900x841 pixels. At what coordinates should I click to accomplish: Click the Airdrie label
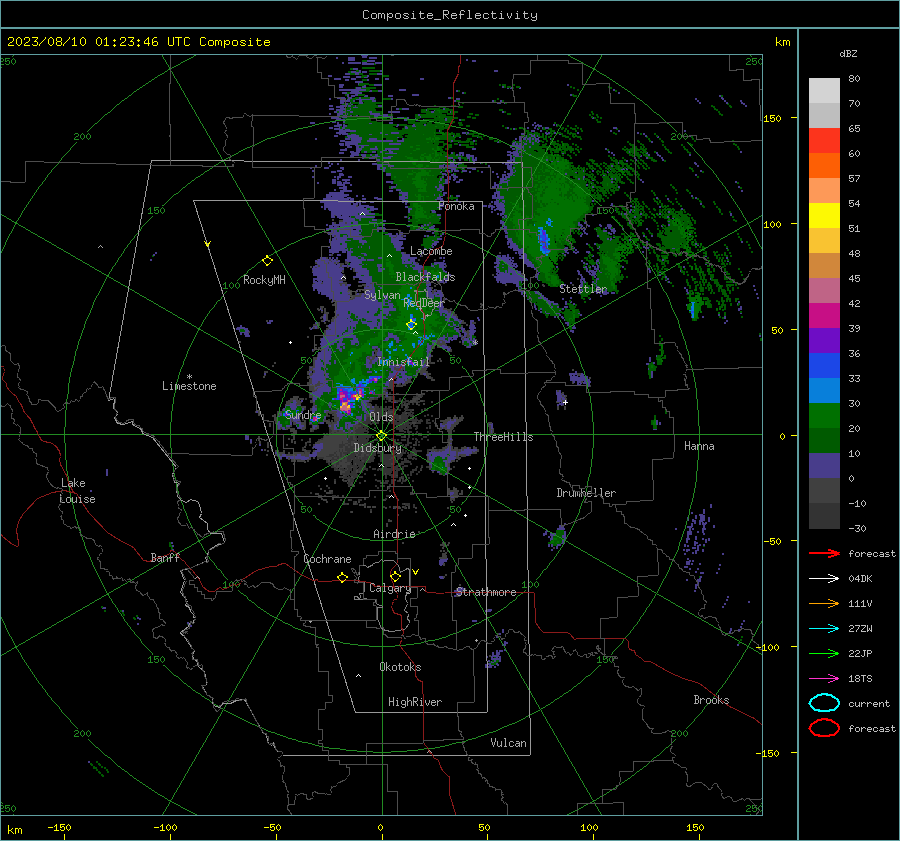pos(394,534)
